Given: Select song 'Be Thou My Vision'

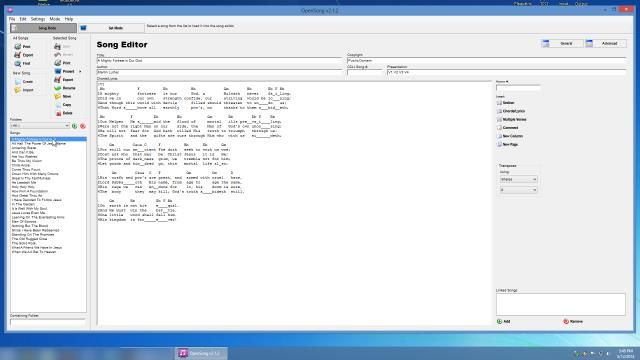Looking at the screenshot, I should click(27, 161).
